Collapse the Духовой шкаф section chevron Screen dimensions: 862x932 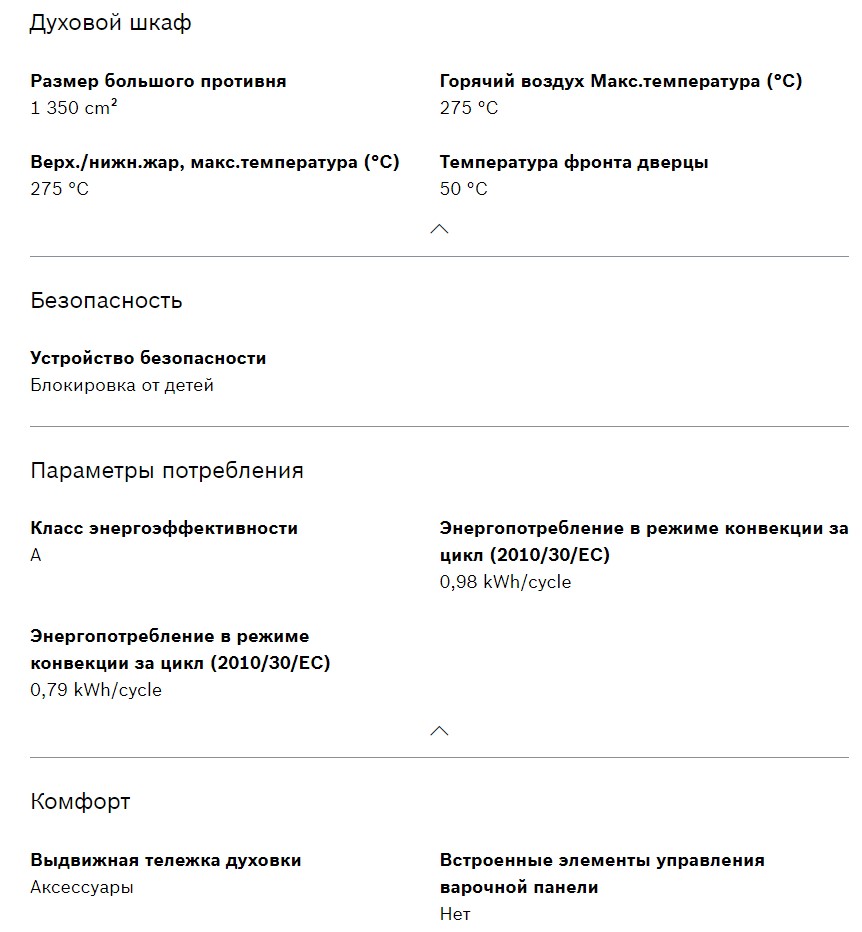pyautogui.click(x=439, y=229)
